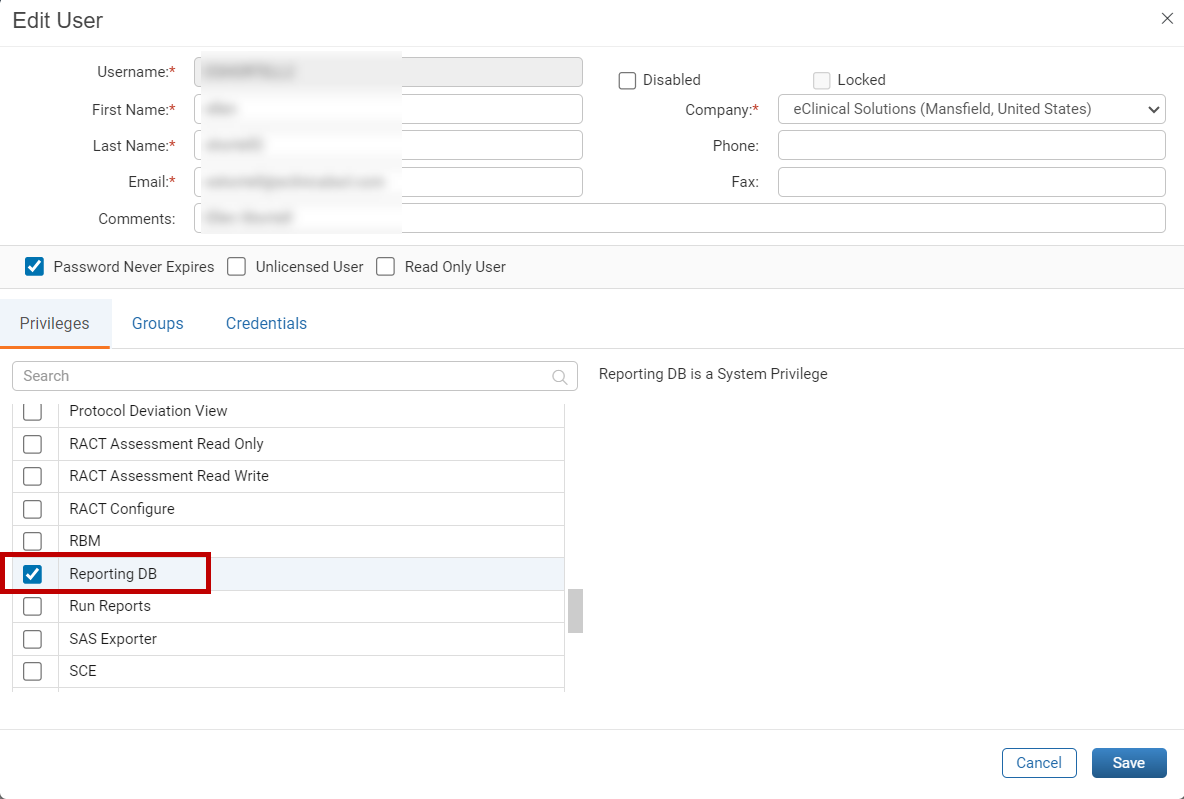Check the SCE privilege checkbox

pyautogui.click(x=32, y=671)
